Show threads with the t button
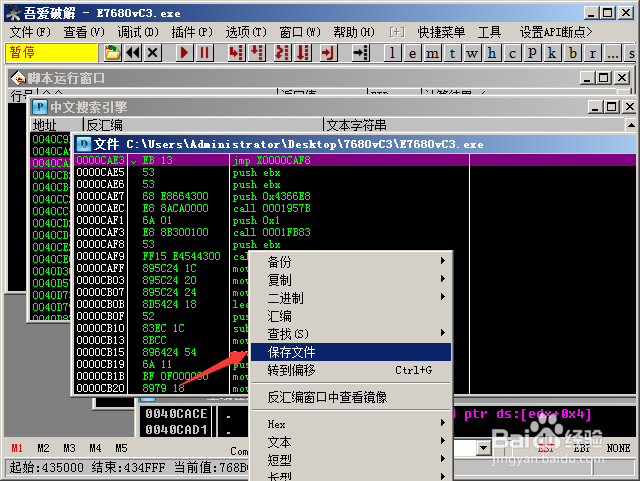This screenshot has width=640, height=481. [452, 53]
